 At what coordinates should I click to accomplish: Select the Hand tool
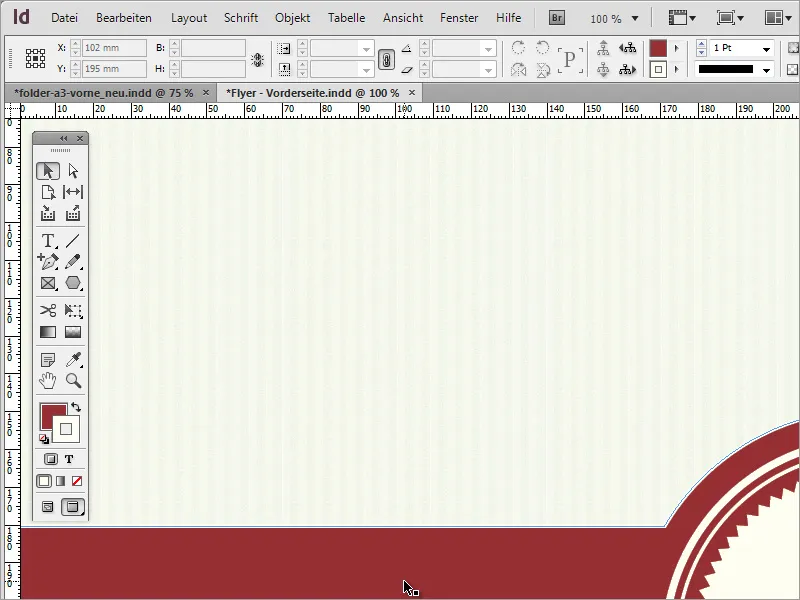coord(47,379)
